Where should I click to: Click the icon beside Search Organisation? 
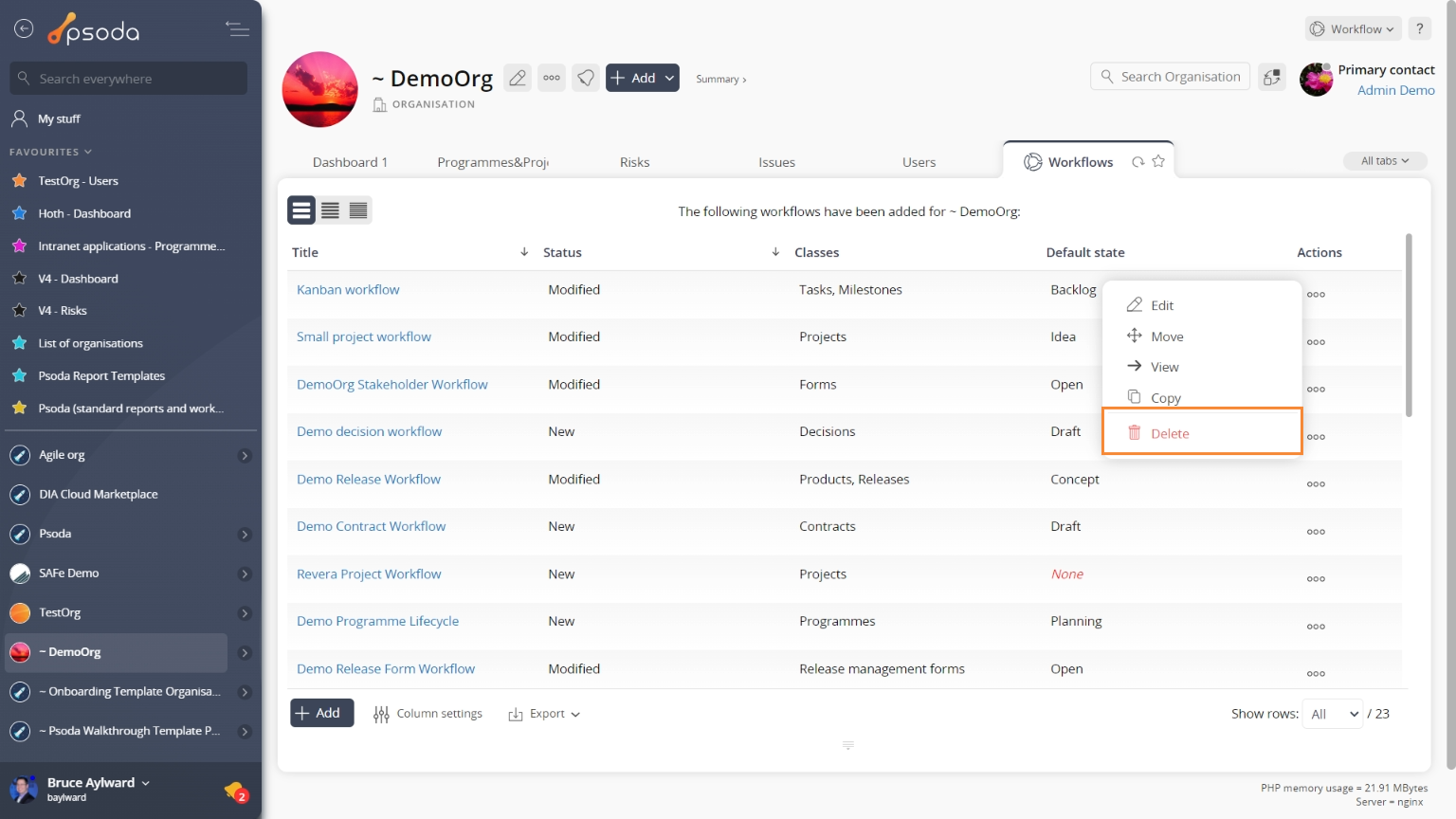coord(1272,77)
